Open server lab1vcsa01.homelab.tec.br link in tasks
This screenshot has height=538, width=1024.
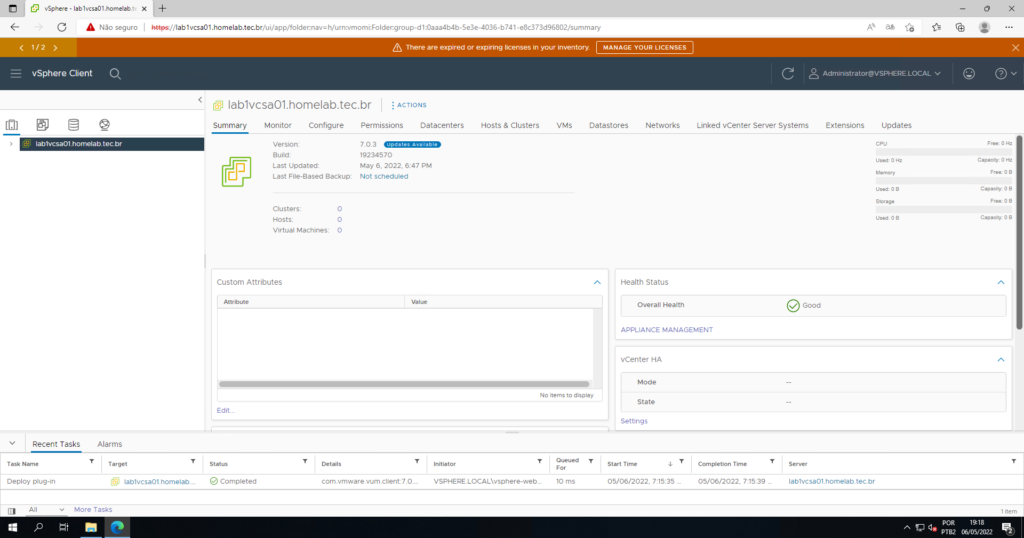pos(831,481)
